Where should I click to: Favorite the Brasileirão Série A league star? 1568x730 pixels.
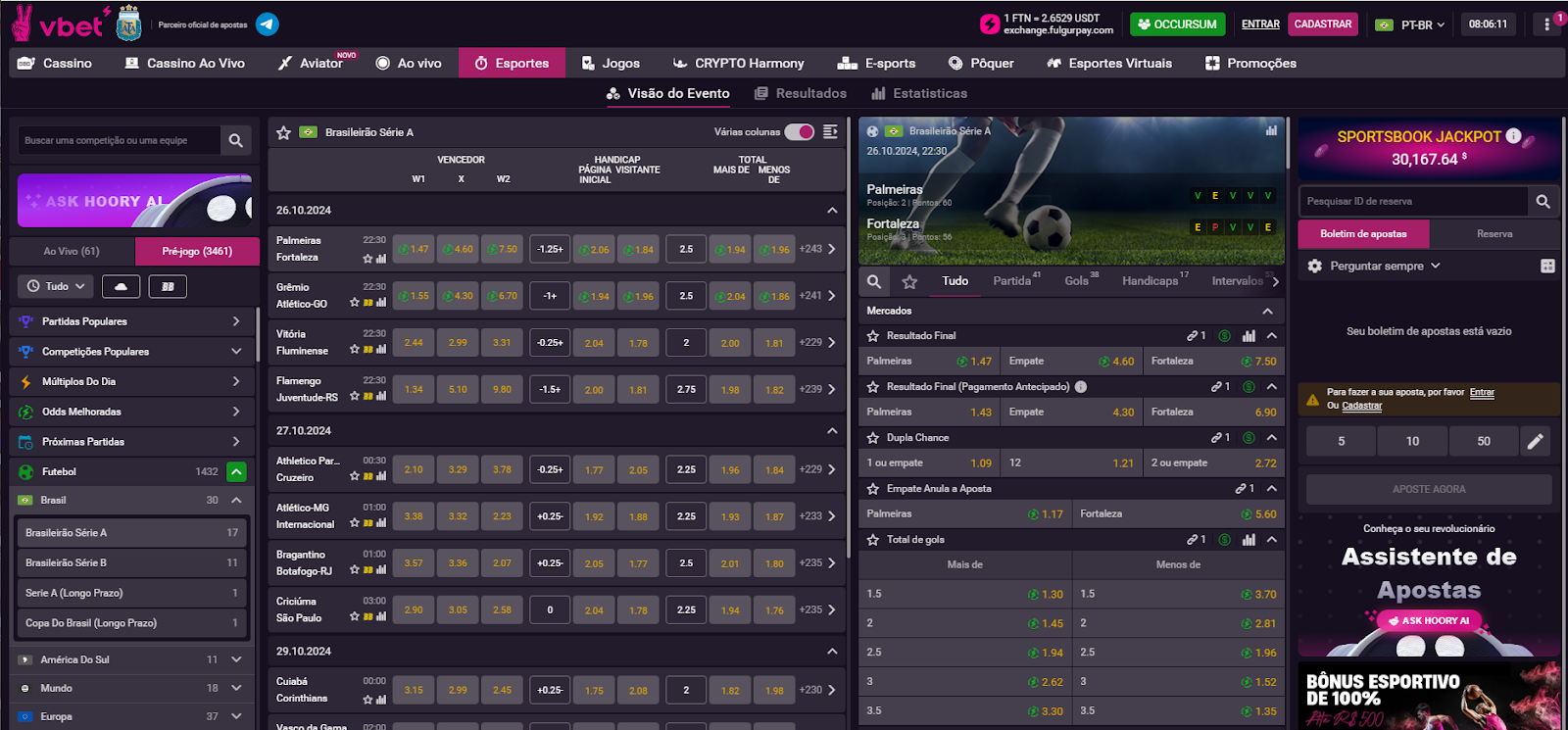click(x=284, y=132)
